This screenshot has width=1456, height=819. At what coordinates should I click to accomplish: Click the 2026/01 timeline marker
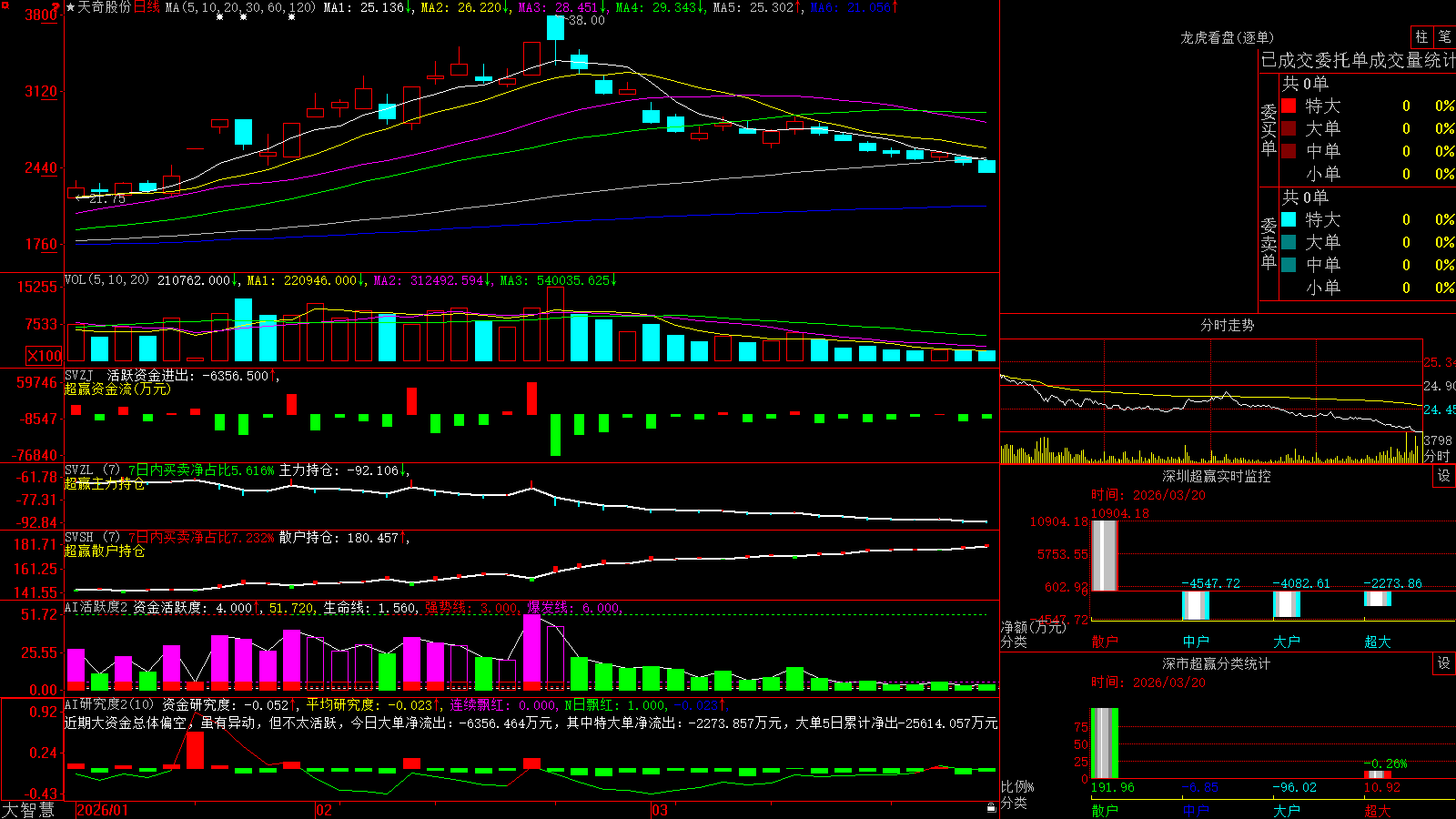(103, 810)
